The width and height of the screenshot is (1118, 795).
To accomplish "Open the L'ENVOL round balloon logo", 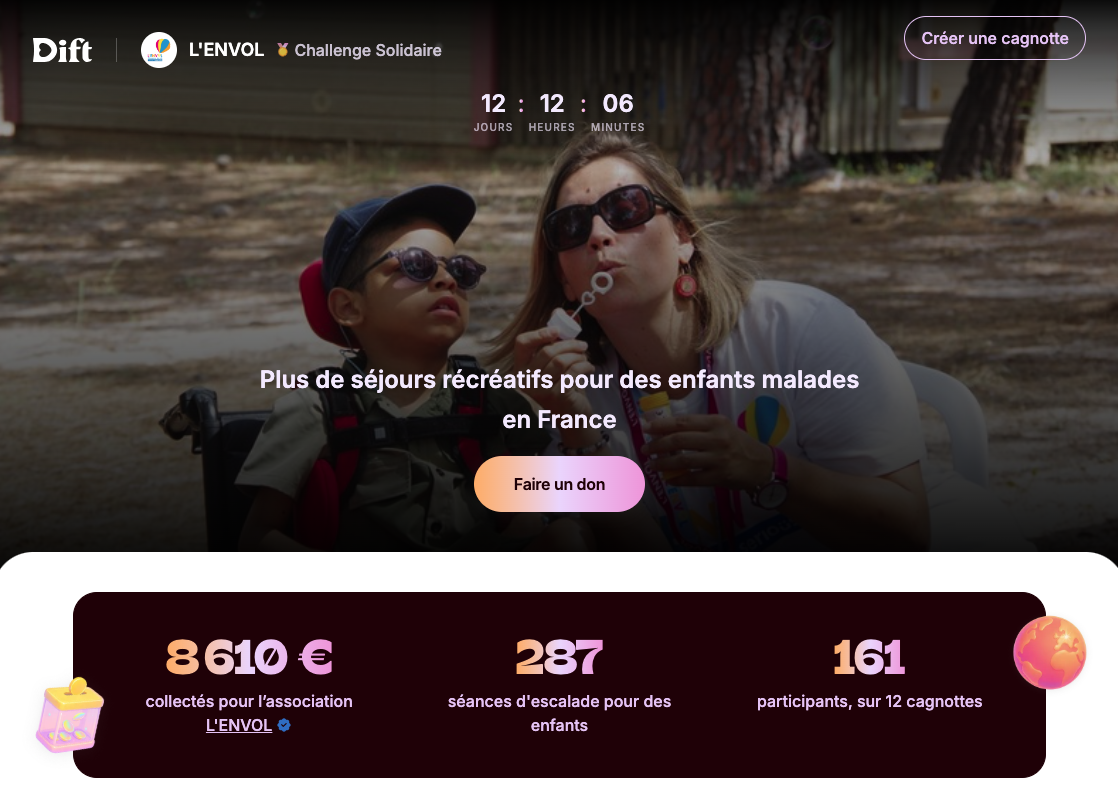I will [159, 50].
